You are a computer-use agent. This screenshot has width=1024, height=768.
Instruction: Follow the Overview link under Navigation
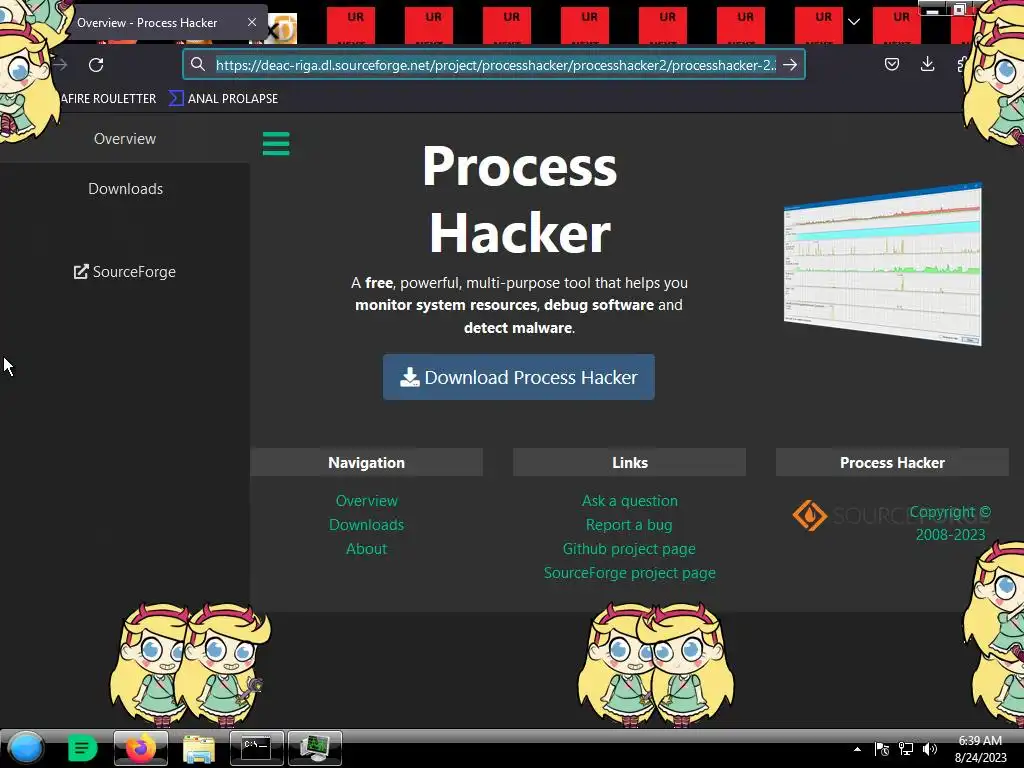(x=366, y=501)
